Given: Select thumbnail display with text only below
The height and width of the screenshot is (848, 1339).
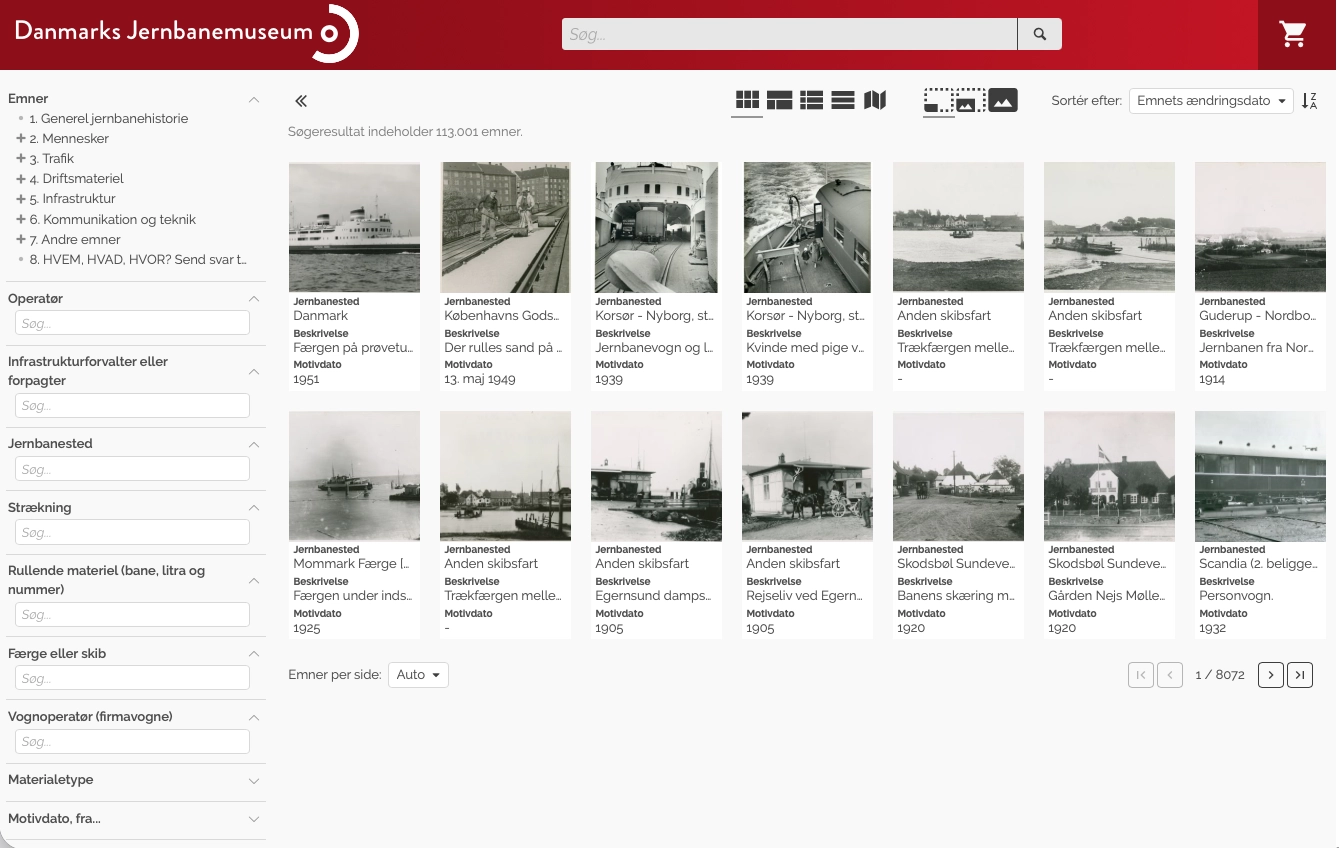Looking at the screenshot, I should click(938, 100).
